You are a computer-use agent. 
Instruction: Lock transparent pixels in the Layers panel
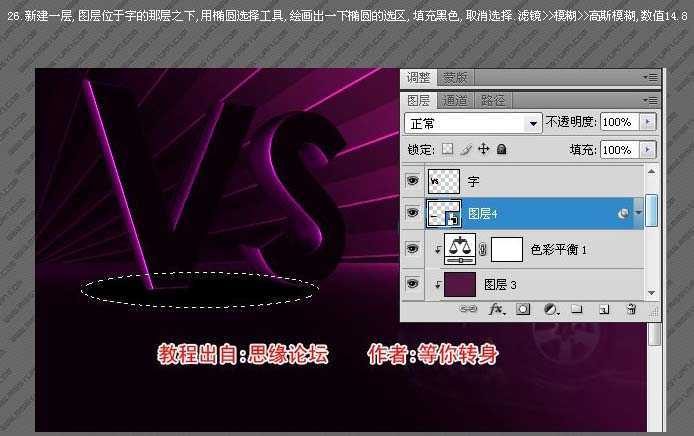click(x=447, y=149)
